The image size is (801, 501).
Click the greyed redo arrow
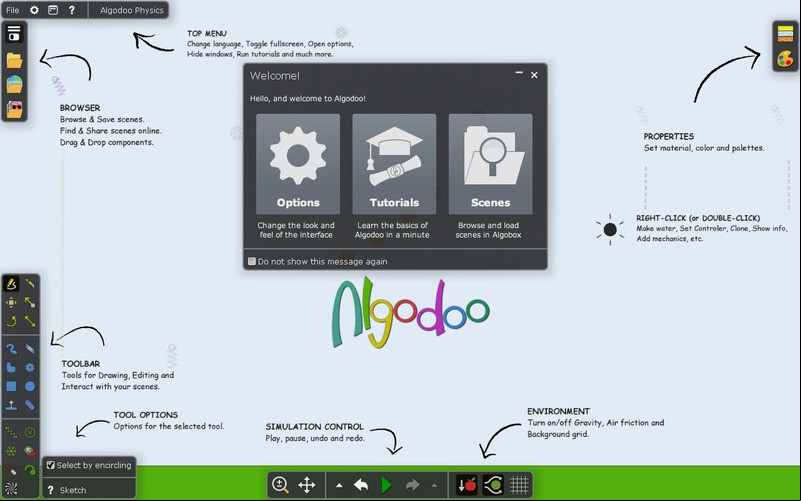[412, 485]
